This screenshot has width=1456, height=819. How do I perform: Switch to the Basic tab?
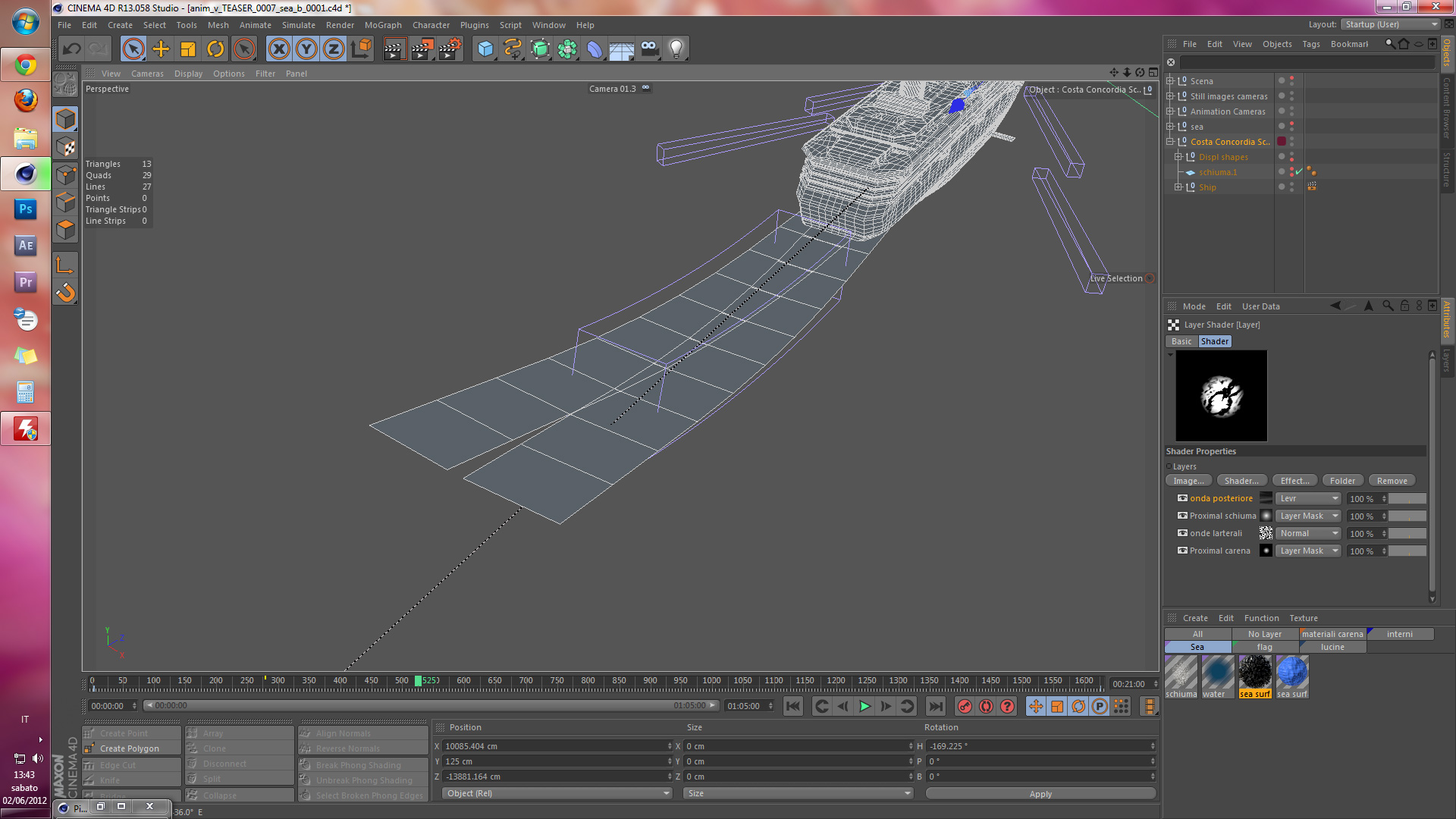click(x=1181, y=341)
